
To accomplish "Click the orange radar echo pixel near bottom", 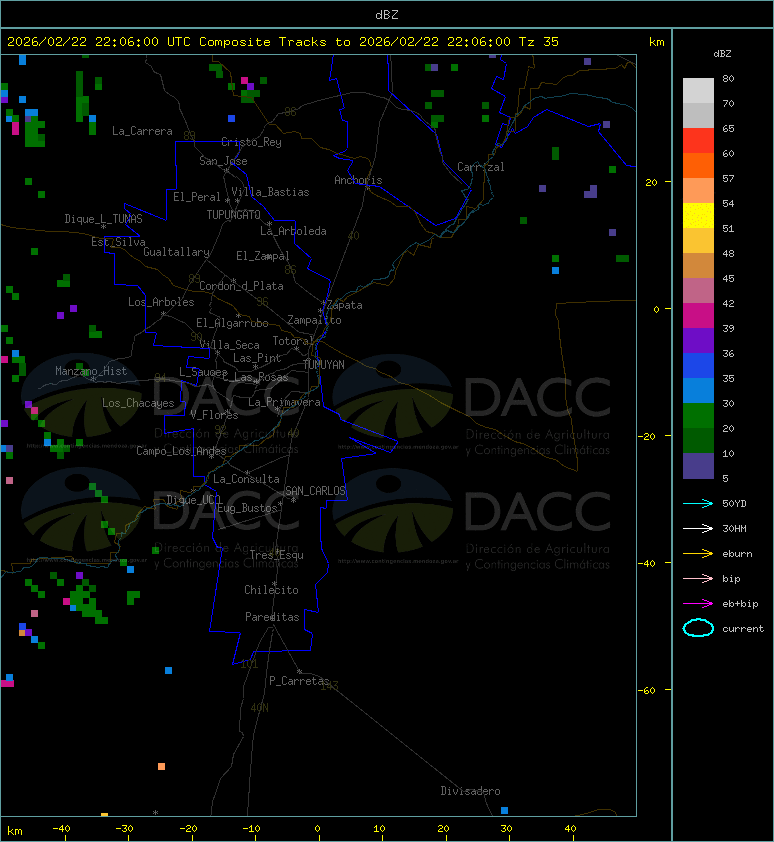I will [x=161, y=766].
